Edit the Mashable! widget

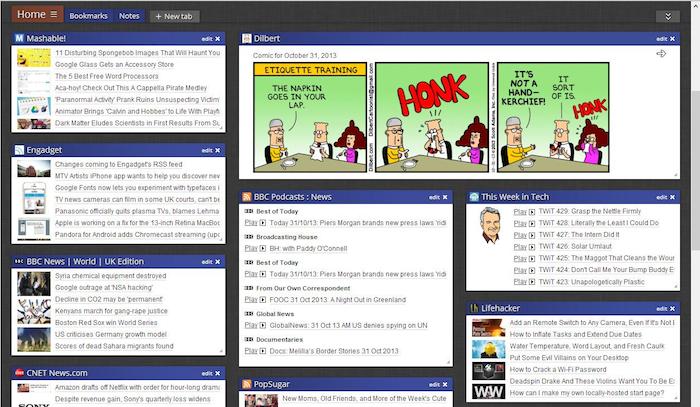pyautogui.click(x=207, y=39)
